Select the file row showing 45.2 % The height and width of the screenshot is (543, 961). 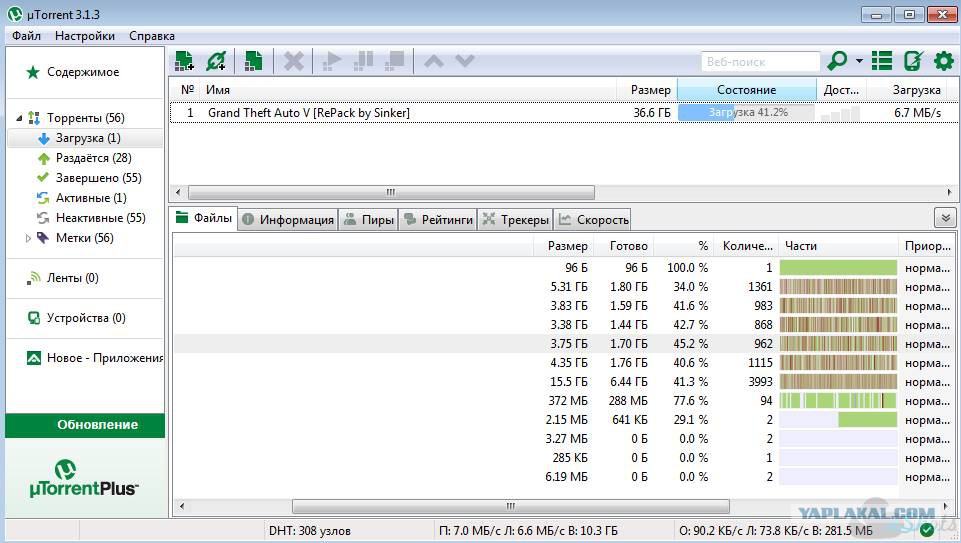pyautogui.click(x=564, y=344)
